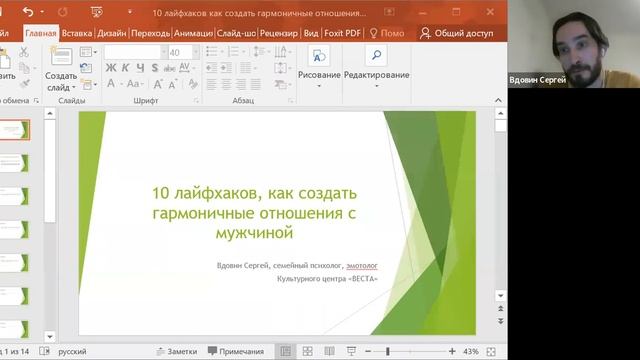640x360 pixels.
Task: Click ribbon display options icon in title bar
Action: pyautogui.click(x=389, y=12)
